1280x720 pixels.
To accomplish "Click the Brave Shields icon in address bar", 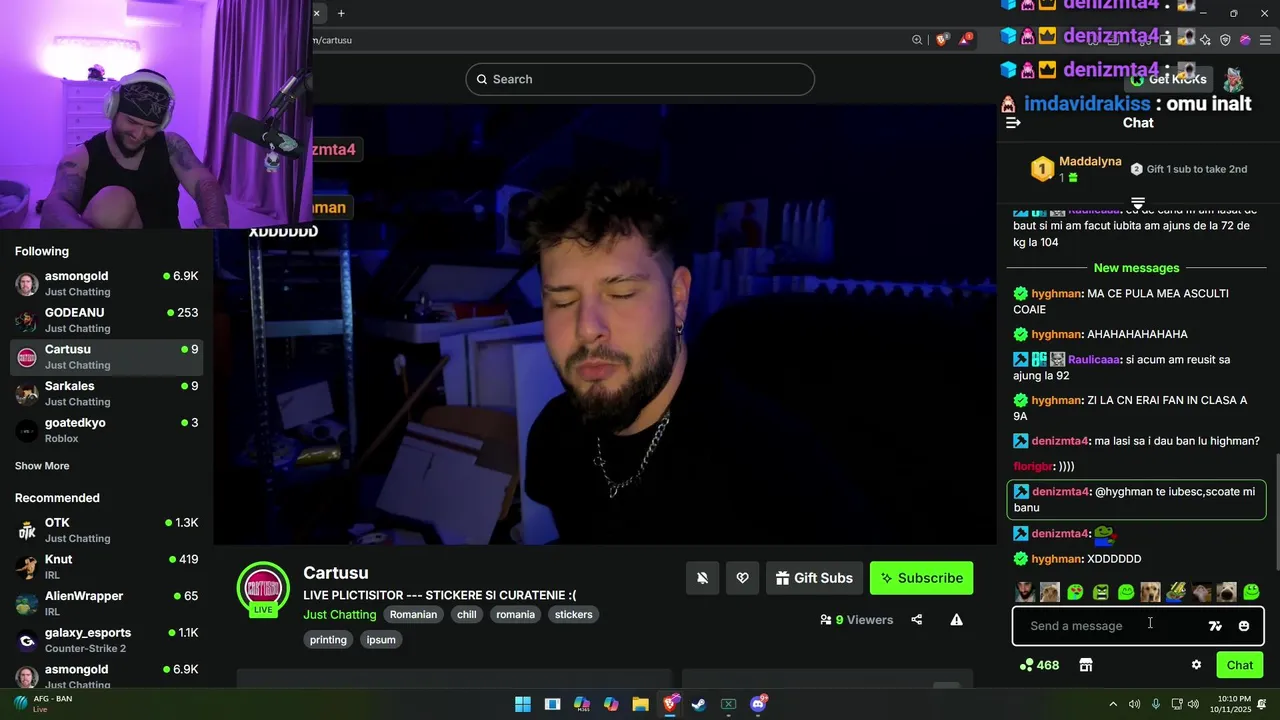I will (x=942, y=40).
